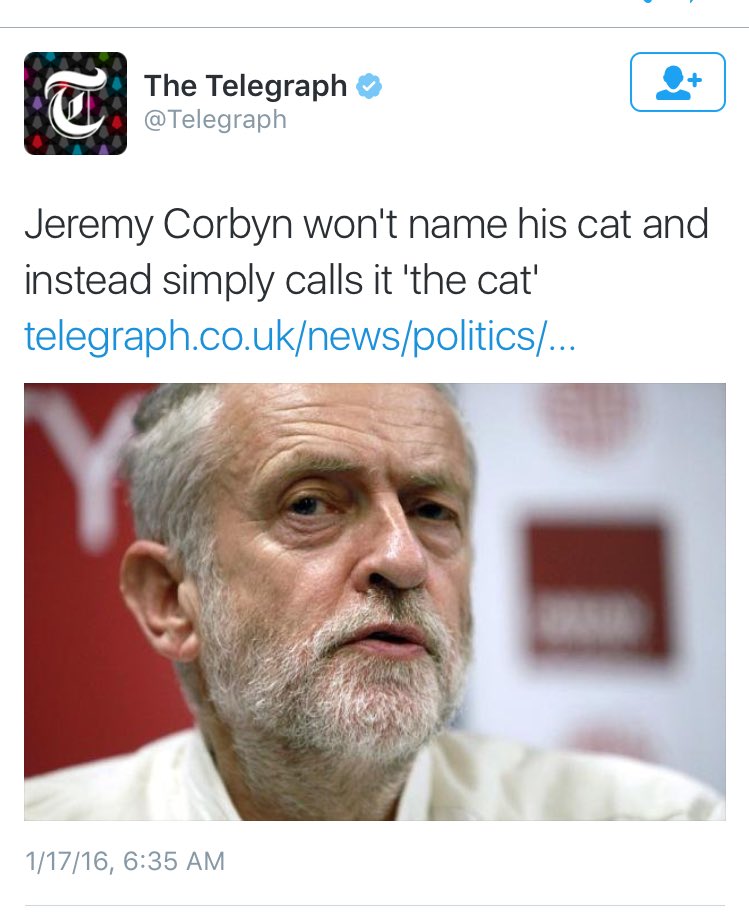Click the '6:35 AM' time text

click(x=175, y=861)
